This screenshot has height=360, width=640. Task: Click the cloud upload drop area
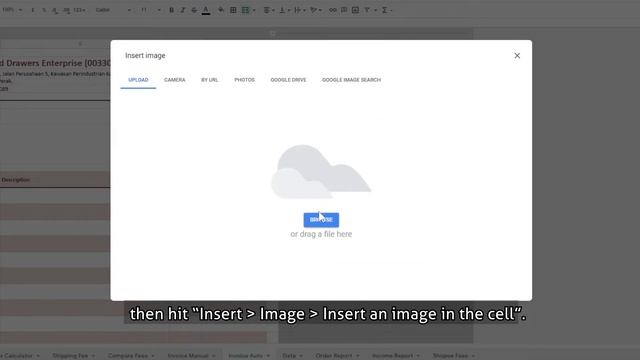click(x=321, y=171)
